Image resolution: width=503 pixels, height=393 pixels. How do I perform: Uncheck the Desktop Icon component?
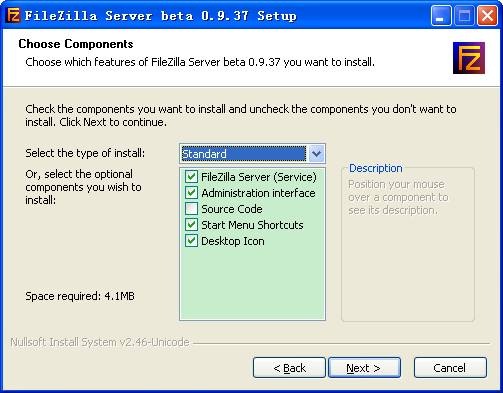[191, 241]
